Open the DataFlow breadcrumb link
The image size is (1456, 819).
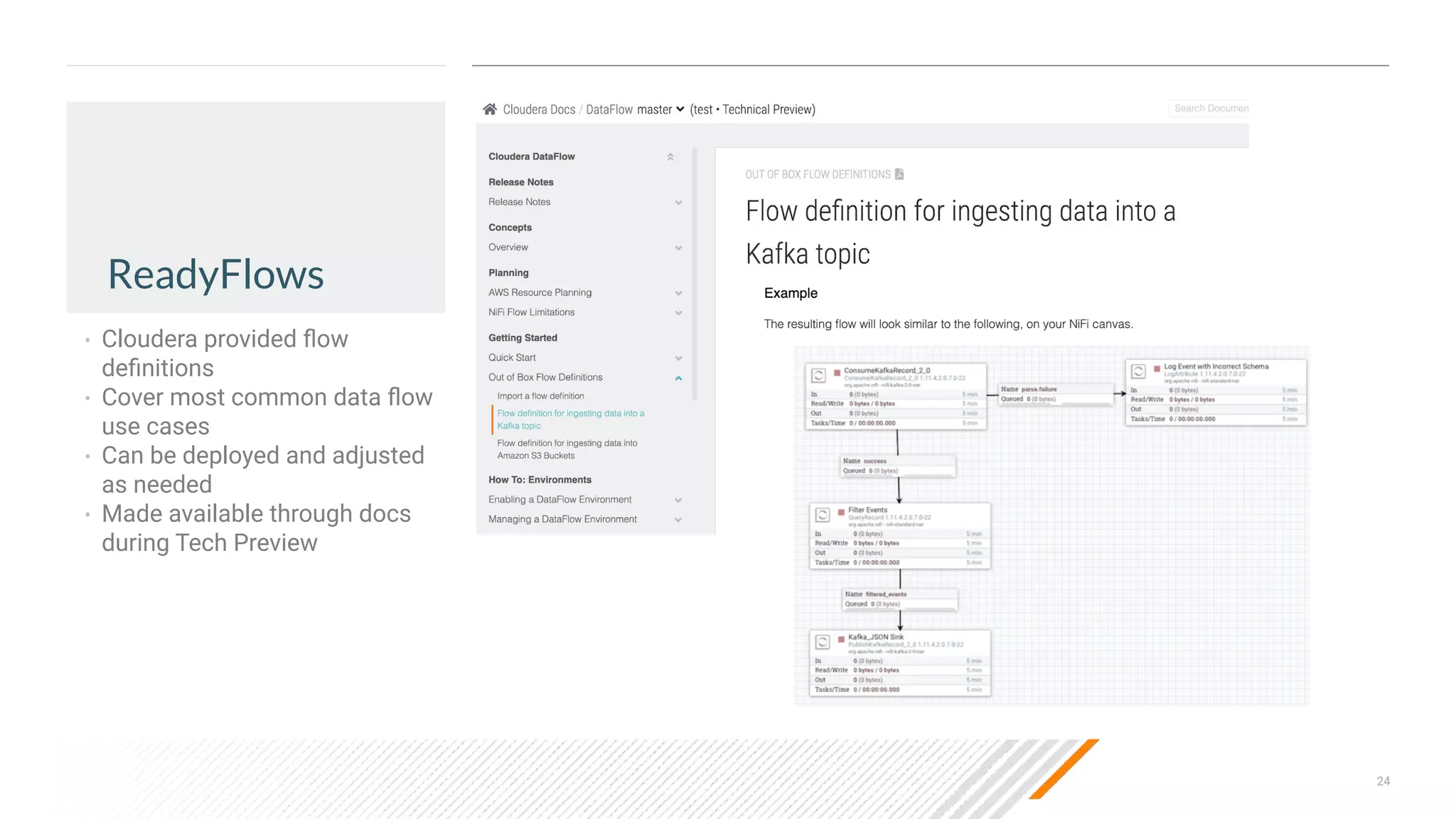(609, 109)
